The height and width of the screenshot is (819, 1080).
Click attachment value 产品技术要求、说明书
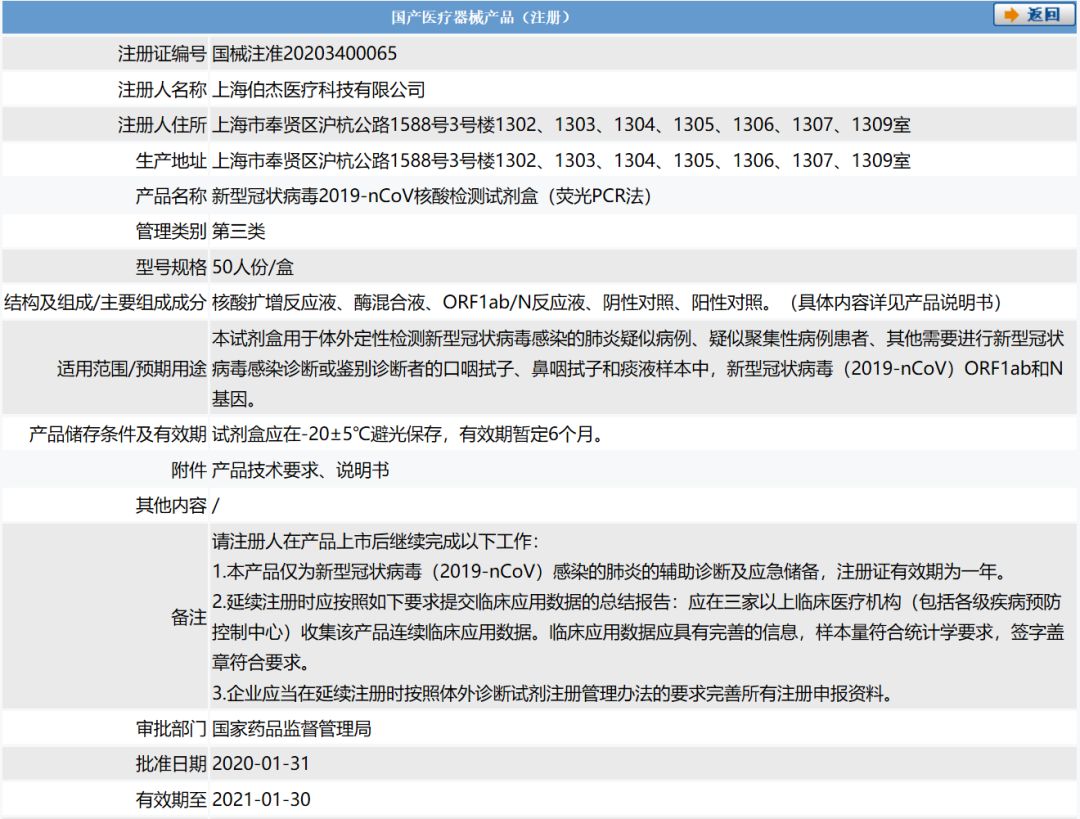[300, 470]
